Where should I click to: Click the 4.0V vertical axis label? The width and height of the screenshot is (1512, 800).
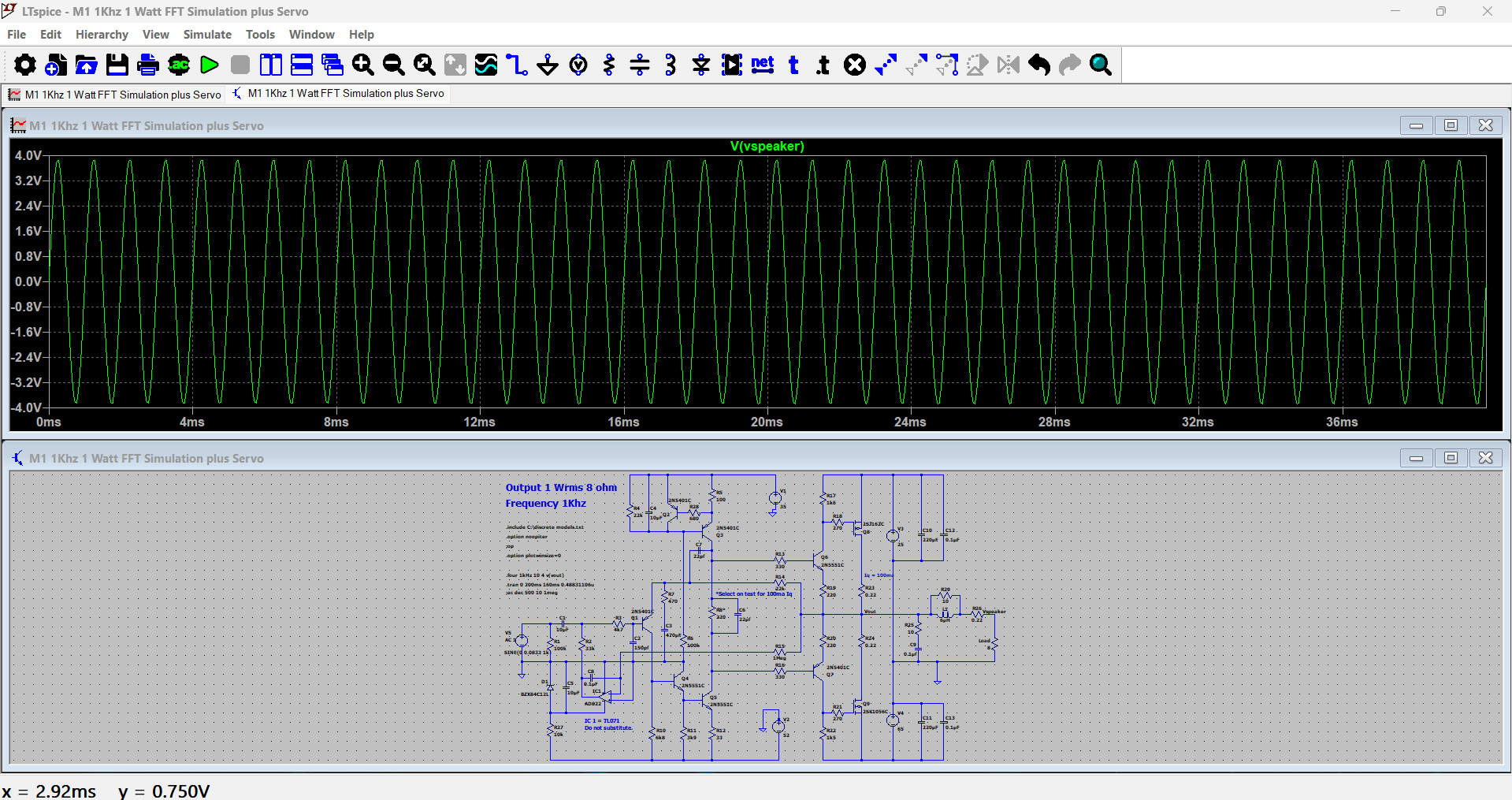[28, 156]
